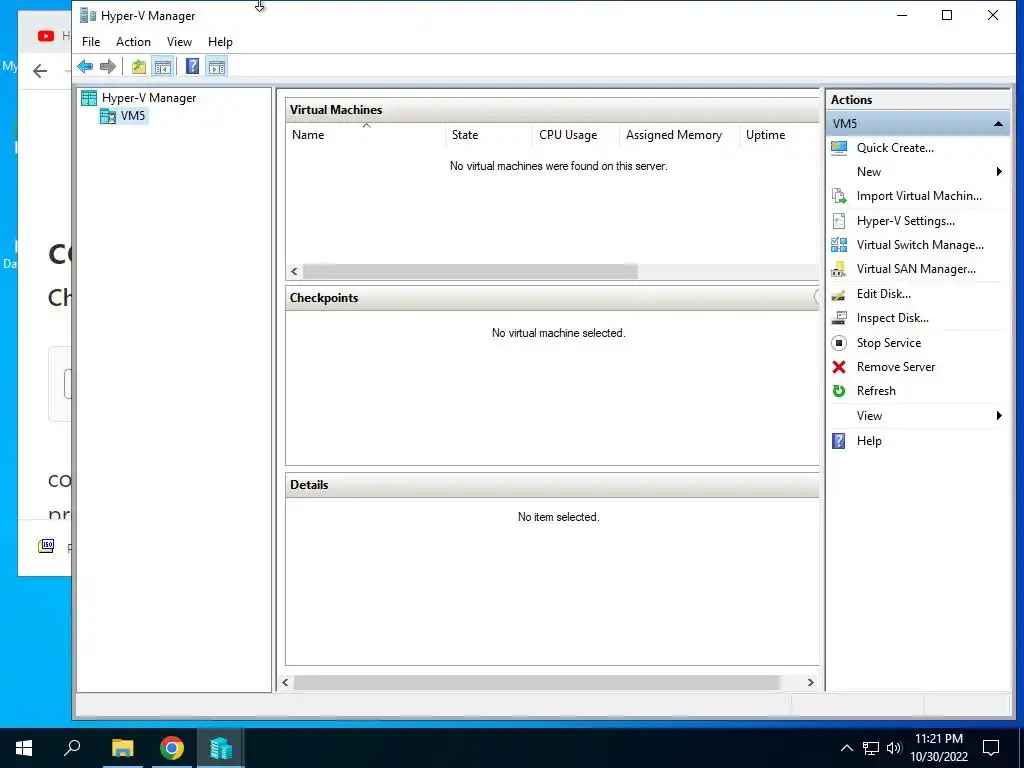The image size is (1024, 768).
Task: Open Google Chrome from the taskbar
Action: pyautogui.click(x=172, y=748)
